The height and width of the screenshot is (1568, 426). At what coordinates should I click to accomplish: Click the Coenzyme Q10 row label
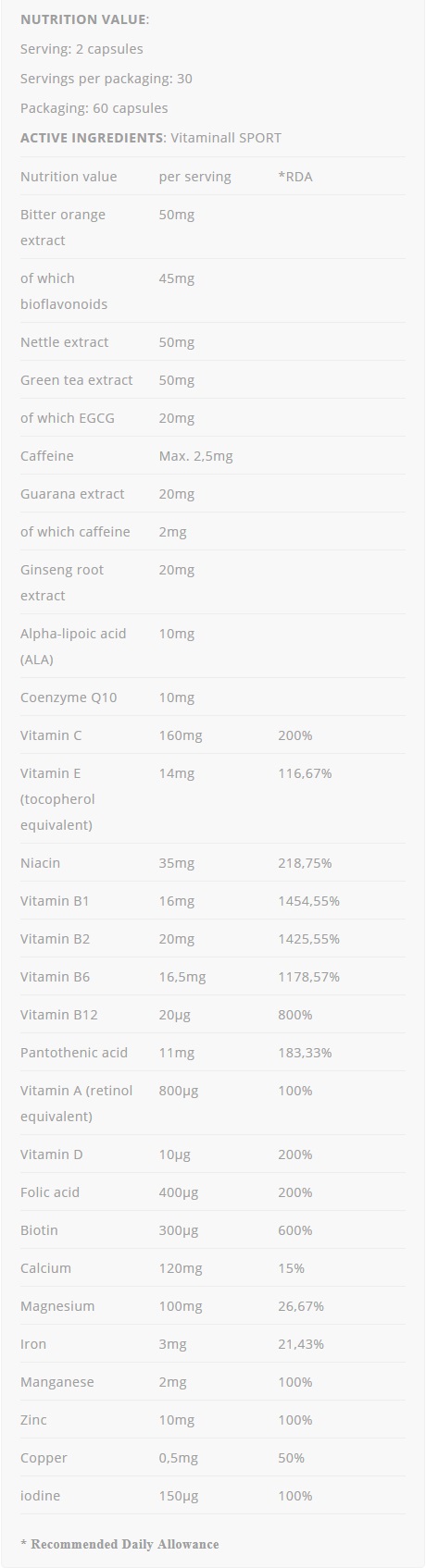point(69,698)
